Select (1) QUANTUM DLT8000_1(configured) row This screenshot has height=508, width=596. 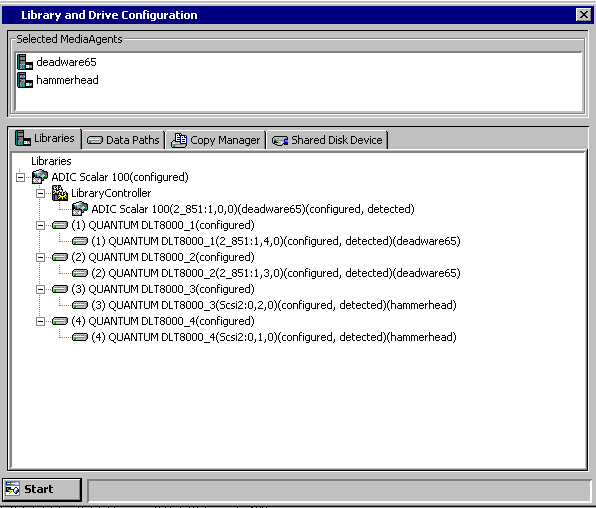pyautogui.click(x=163, y=225)
